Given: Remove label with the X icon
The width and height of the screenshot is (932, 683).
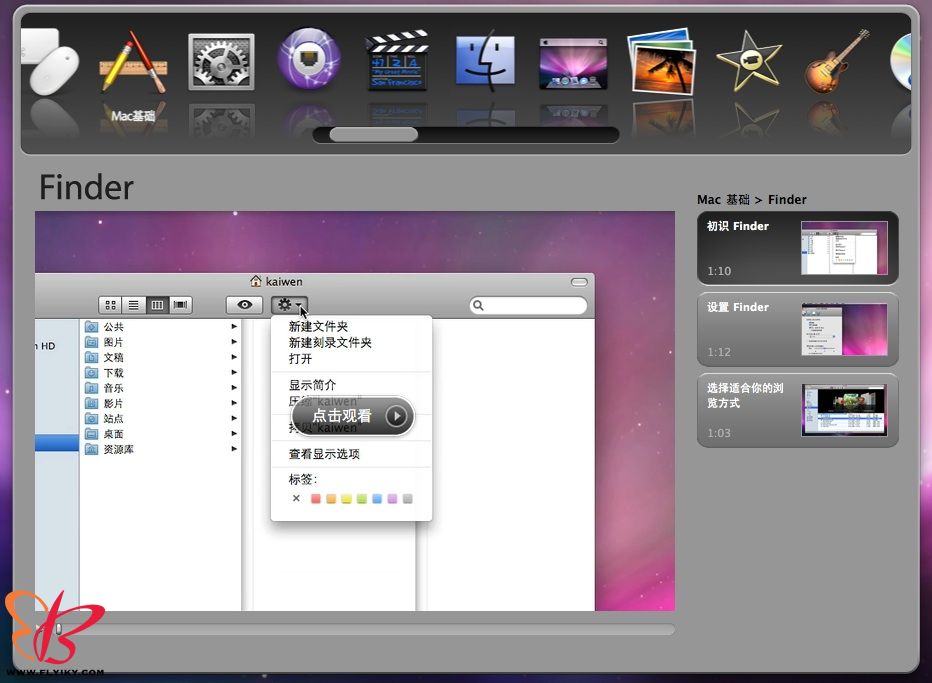Looking at the screenshot, I should 296,498.
